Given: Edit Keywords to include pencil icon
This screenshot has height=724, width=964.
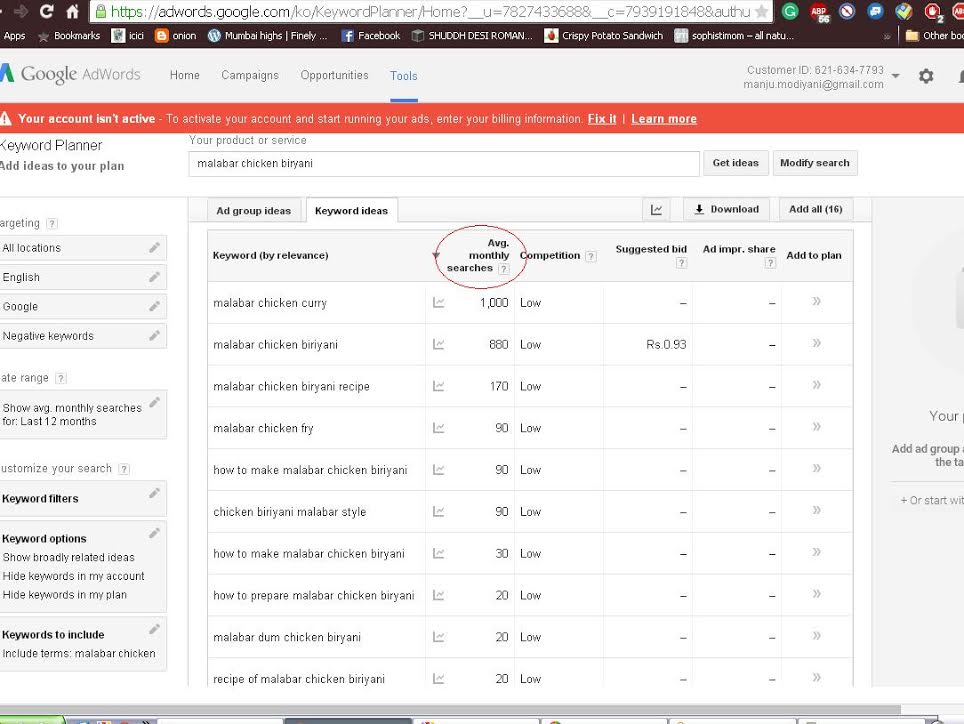Looking at the screenshot, I should pos(154,629).
